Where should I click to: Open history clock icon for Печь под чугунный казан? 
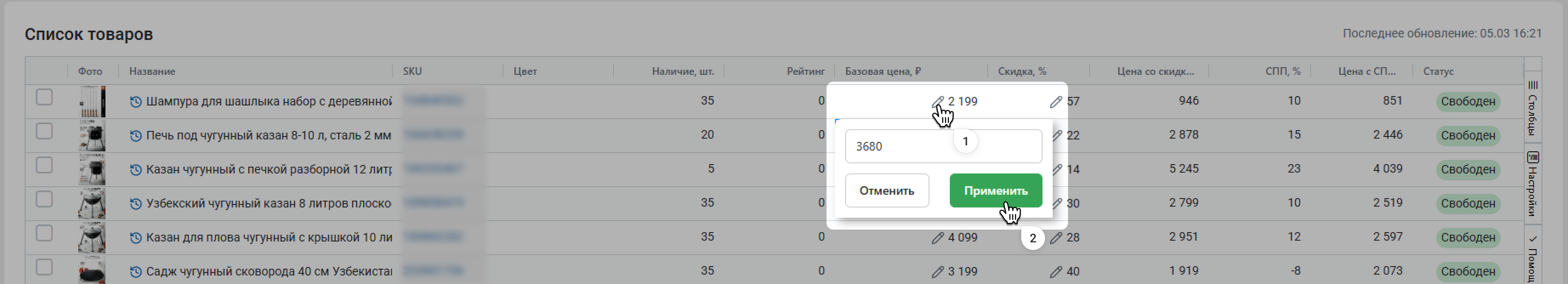(136, 136)
